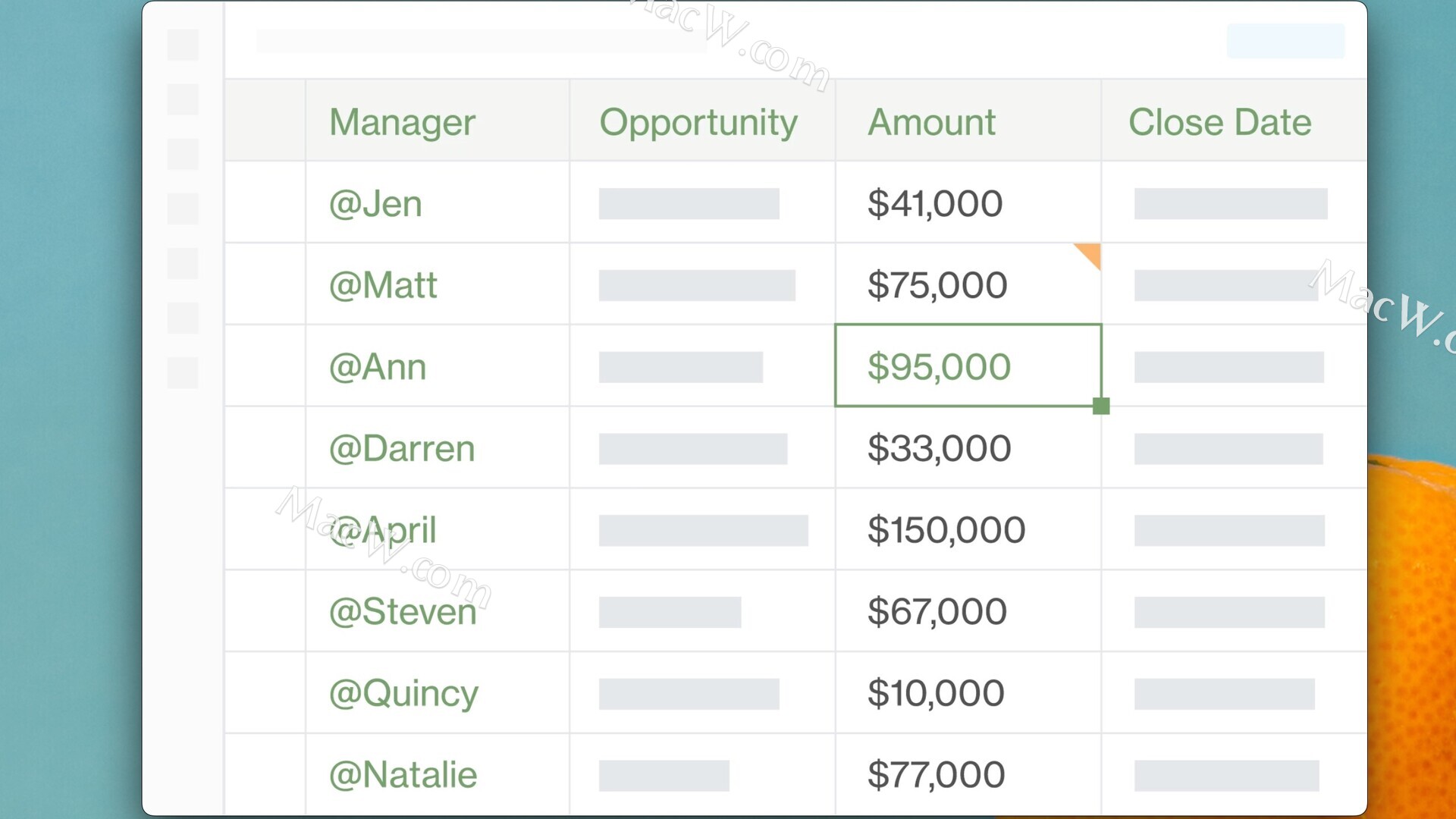Screen dimensions: 1456x819
Task: Click the Close Date column header
Action: (x=1219, y=122)
